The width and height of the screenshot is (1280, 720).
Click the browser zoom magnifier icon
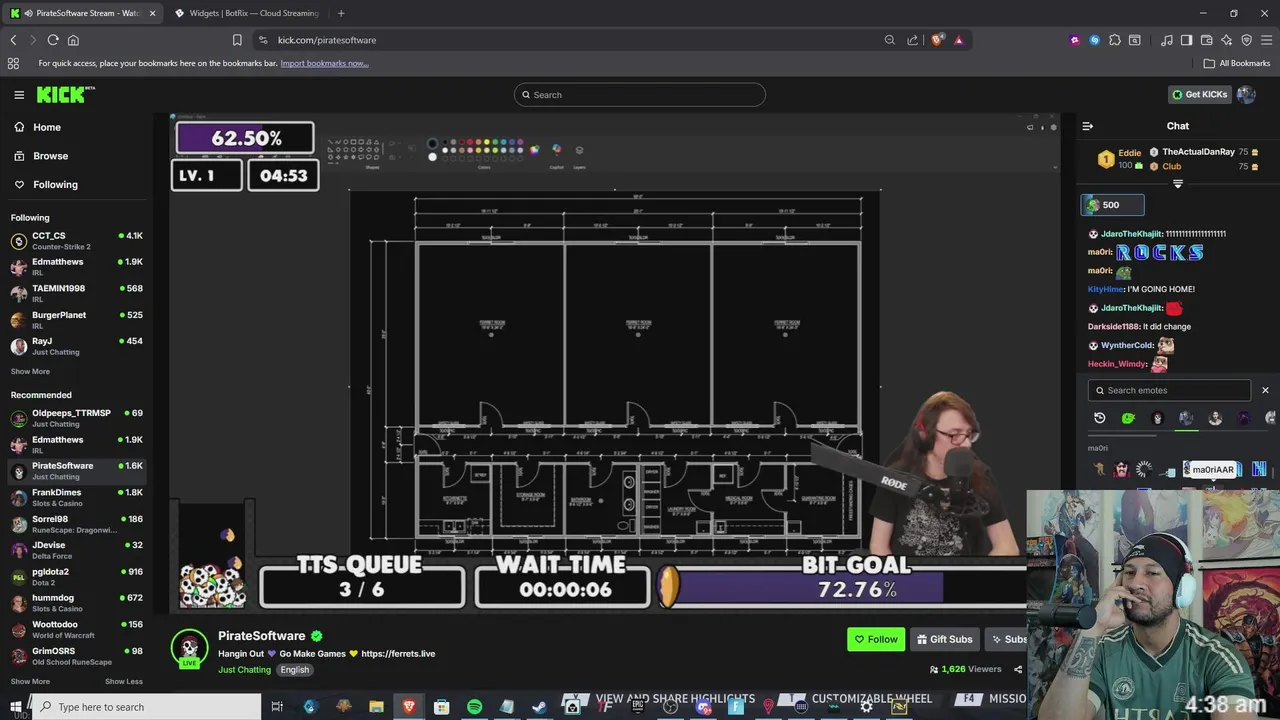tap(889, 40)
